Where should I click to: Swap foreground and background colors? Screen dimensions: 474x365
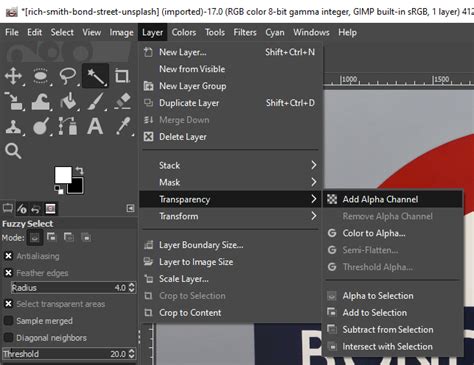79,171
